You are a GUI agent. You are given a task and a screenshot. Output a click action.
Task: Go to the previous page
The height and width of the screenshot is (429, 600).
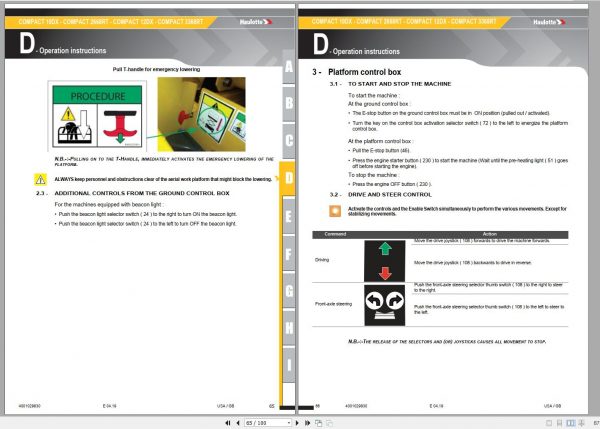[238, 423]
